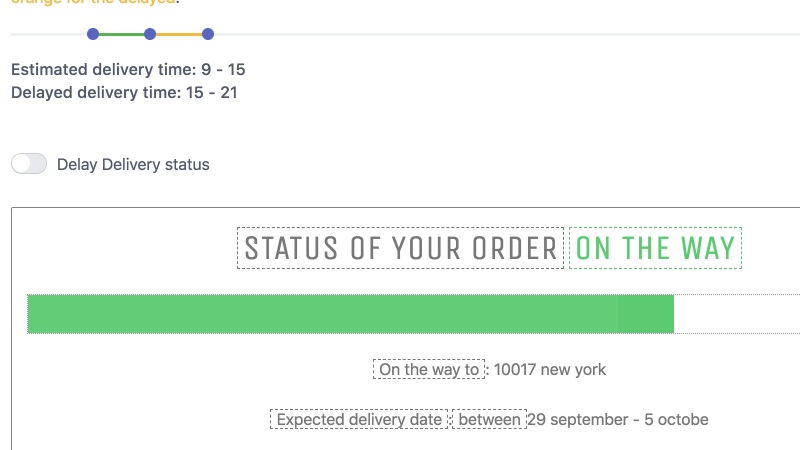Select the 'Expected delivery date' editable label
This screenshot has width=800, height=450.
[359, 419]
